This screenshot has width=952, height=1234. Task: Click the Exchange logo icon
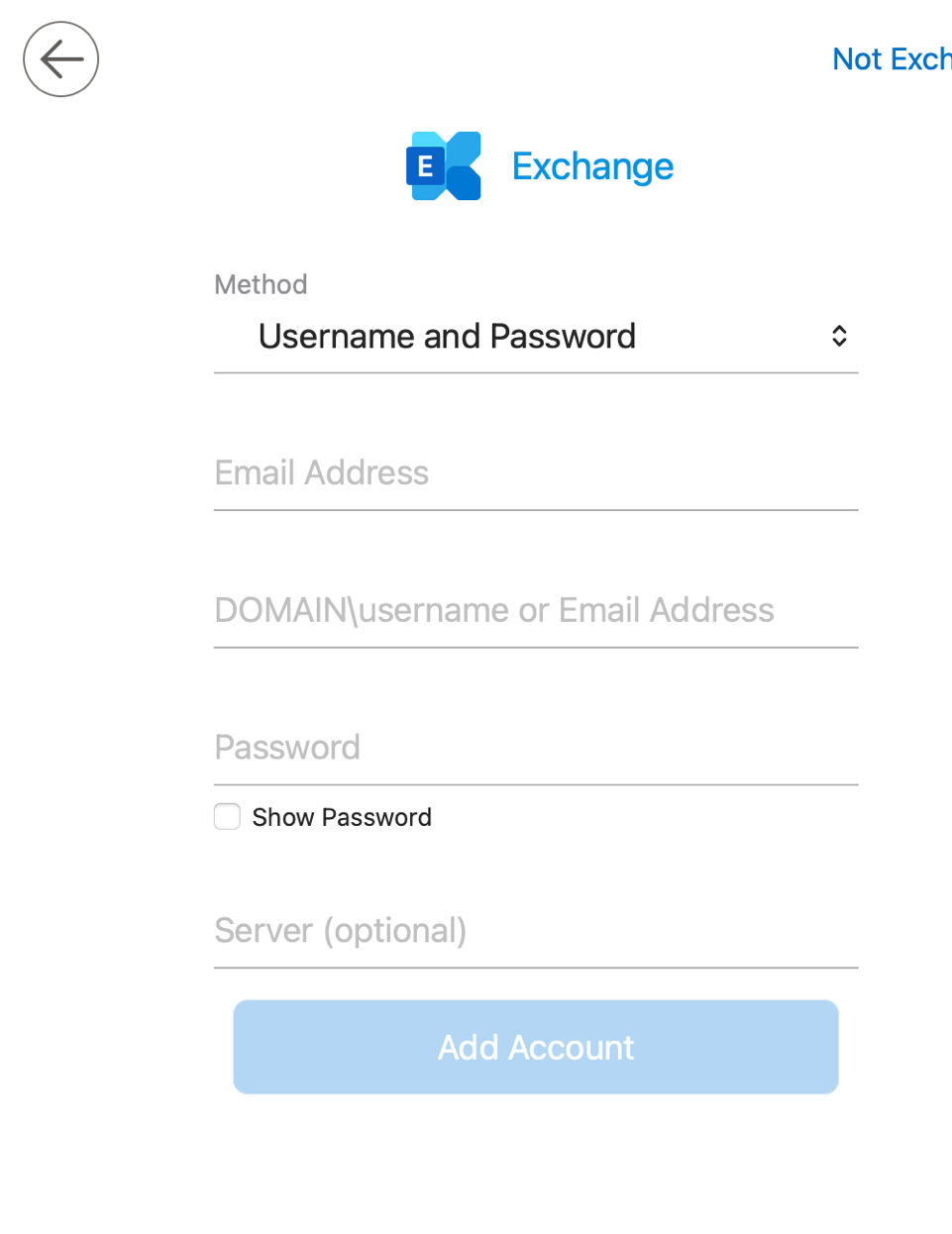point(444,166)
